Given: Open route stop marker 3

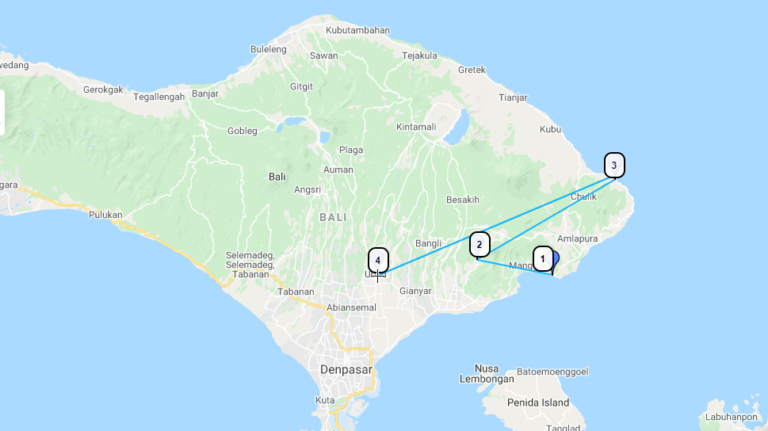Looking at the screenshot, I should point(614,166).
